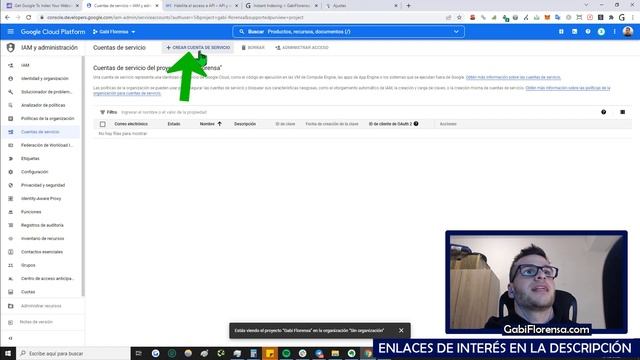Open the Cloud Shell terminal icon in the header

point(574,31)
